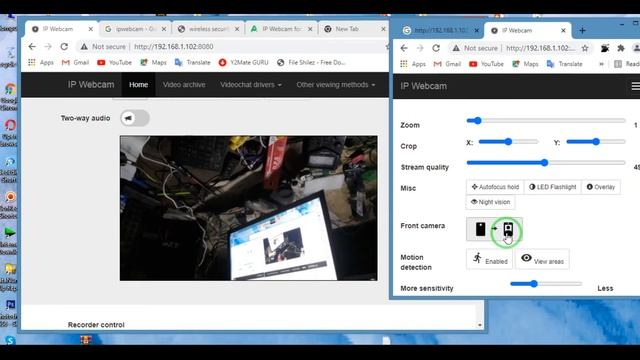Switch to ipwebcam Google search tab
Screen dimensions: 640x360
[135, 29]
